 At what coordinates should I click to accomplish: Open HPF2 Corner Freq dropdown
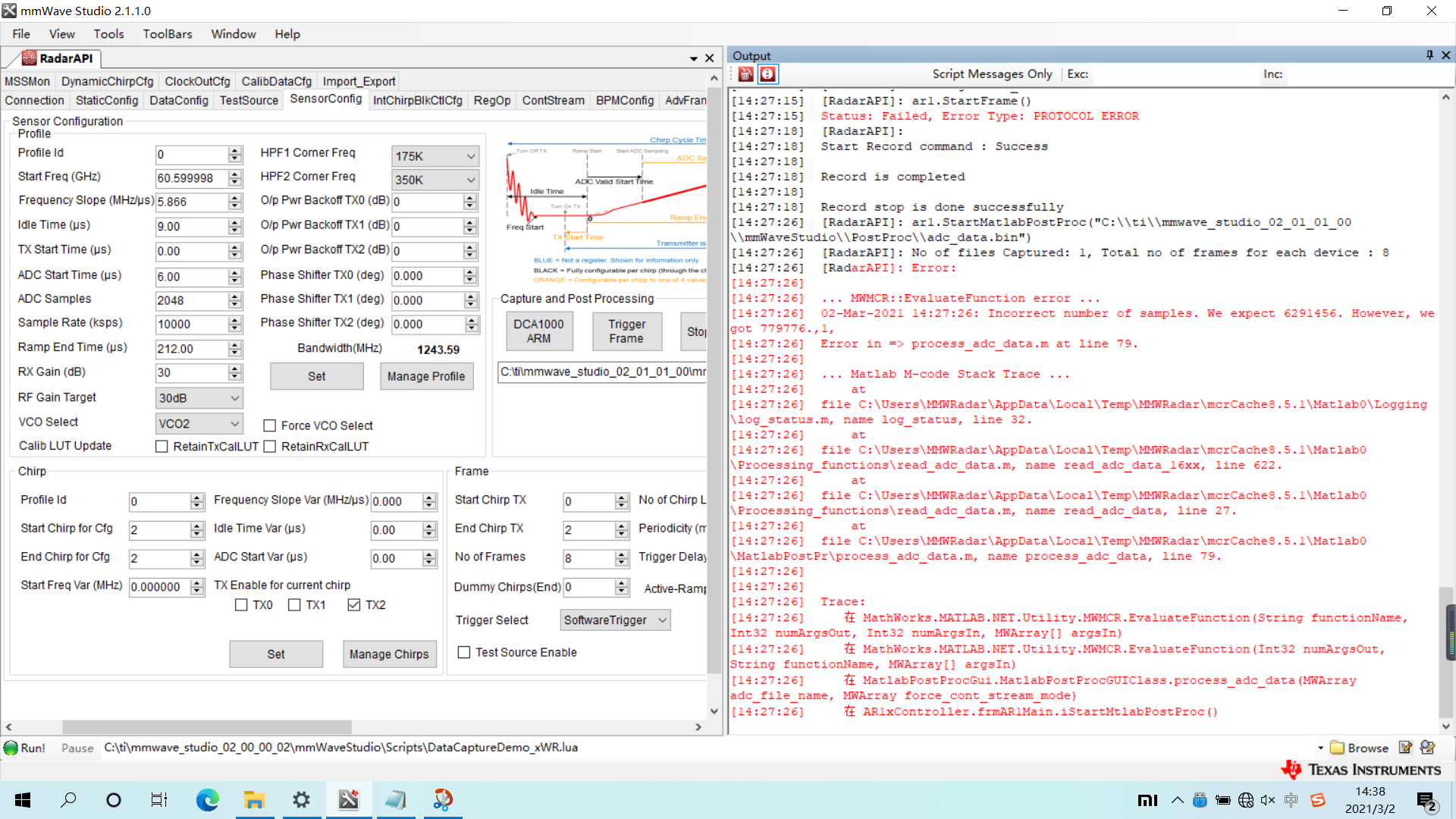point(435,180)
